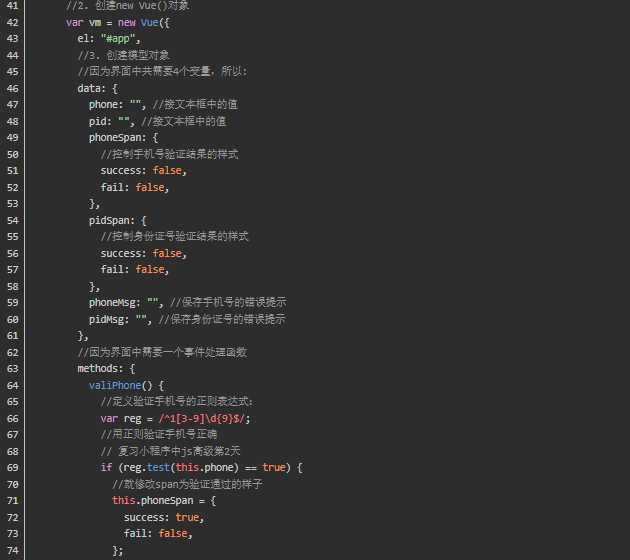Screen dimensions: 630x560
Task: Click the 'pidSpan' property key
Action: 110,220
